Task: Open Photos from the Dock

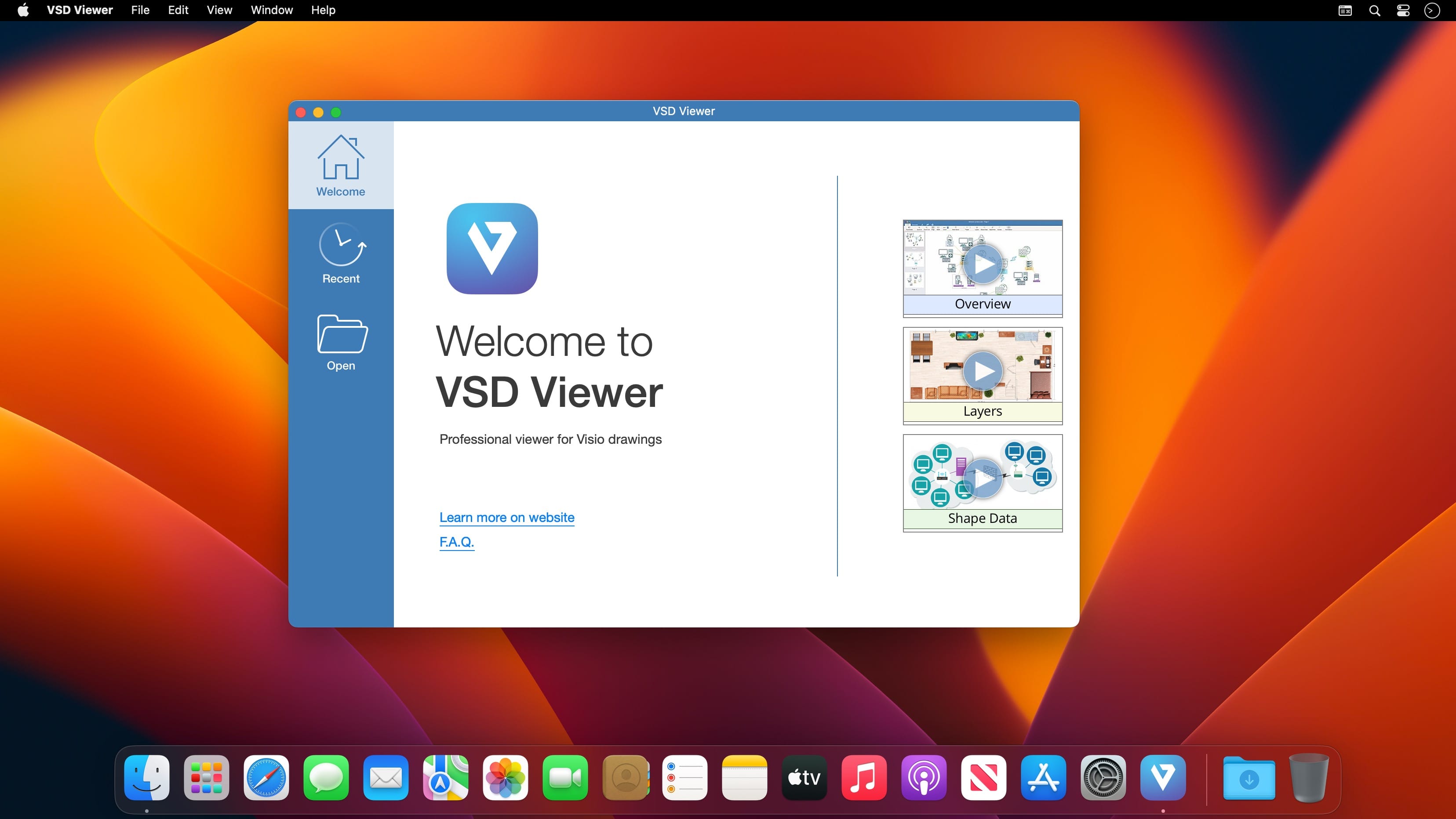Action: click(506, 778)
